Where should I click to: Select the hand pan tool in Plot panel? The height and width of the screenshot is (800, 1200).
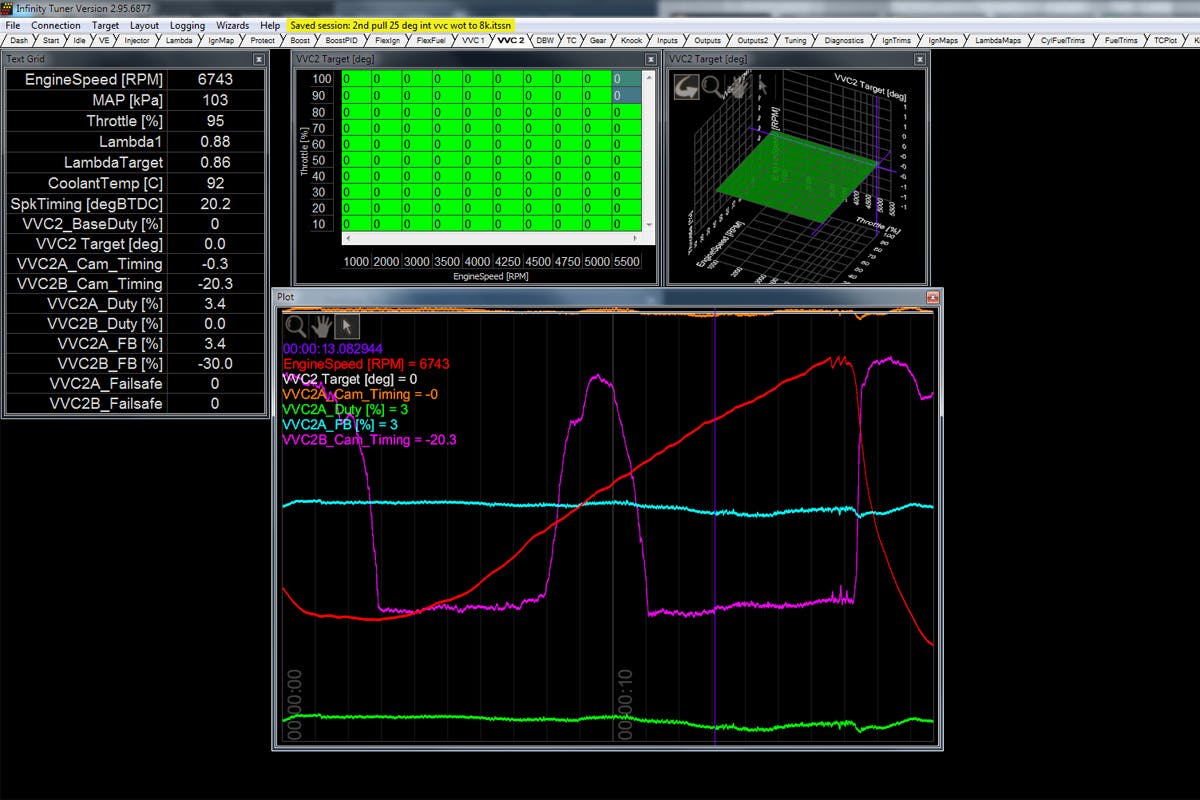(x=321, y=326)
